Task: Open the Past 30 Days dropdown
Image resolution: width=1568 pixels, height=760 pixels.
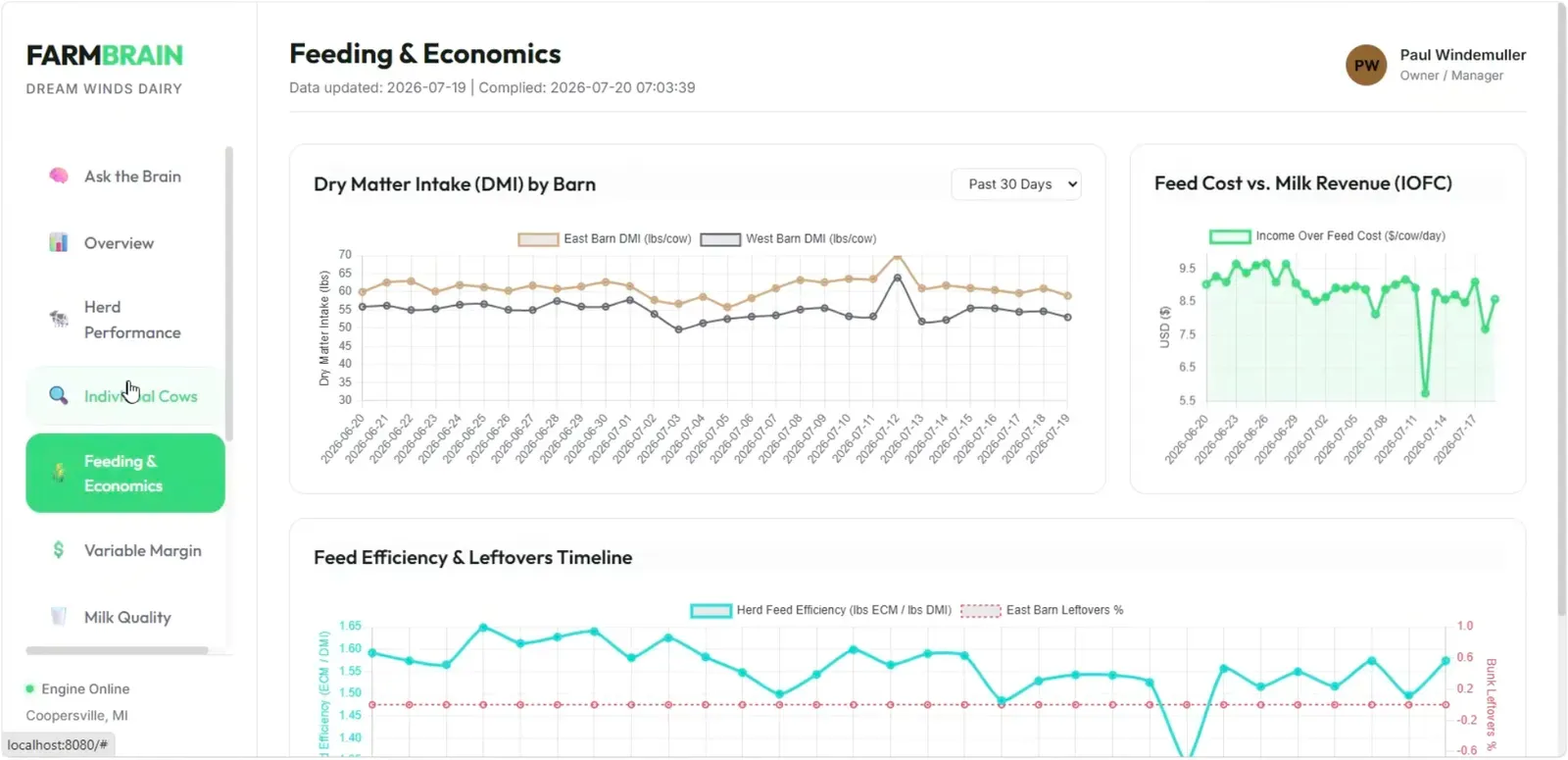Action: 1016,184
